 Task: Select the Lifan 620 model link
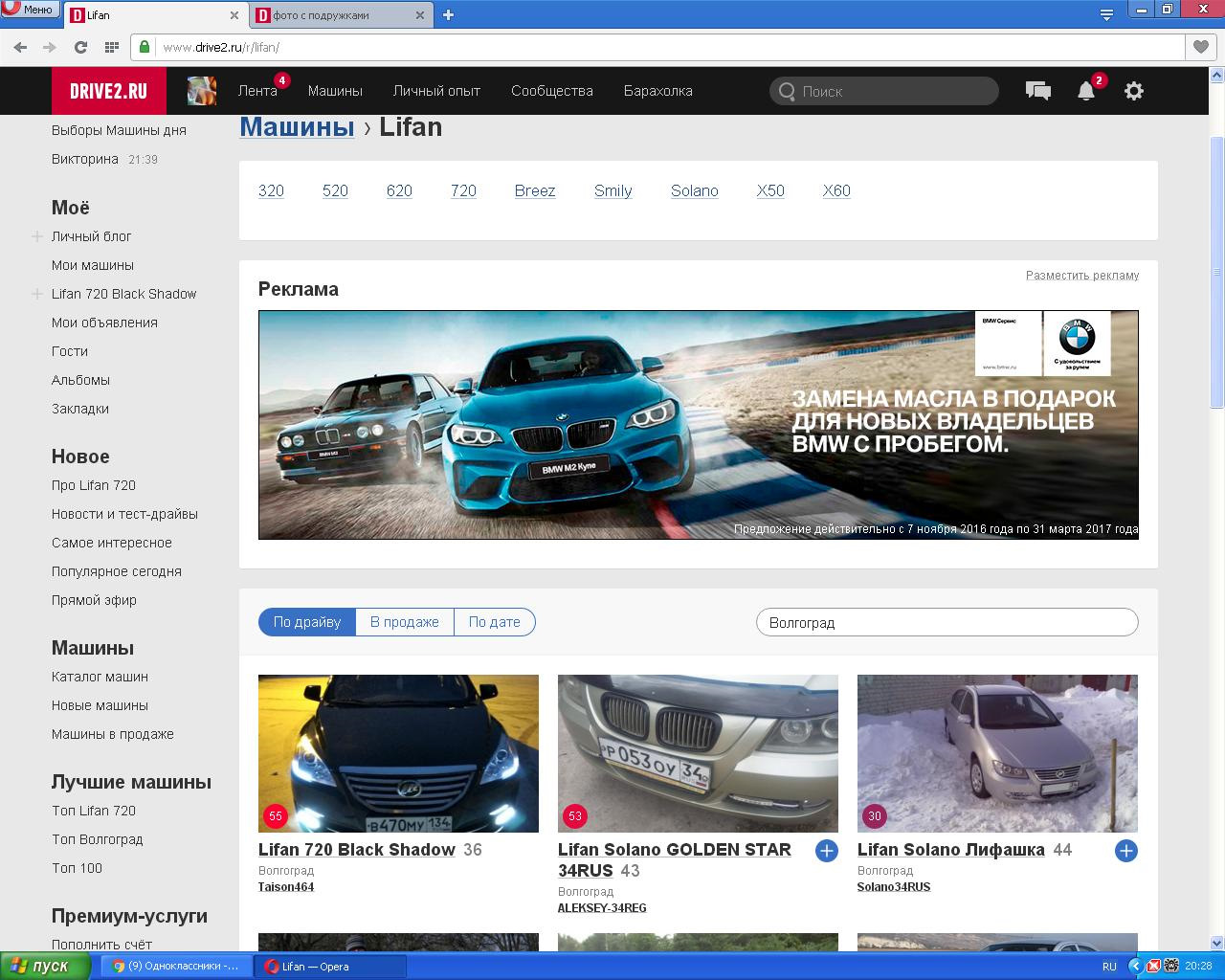click(399, 190)
